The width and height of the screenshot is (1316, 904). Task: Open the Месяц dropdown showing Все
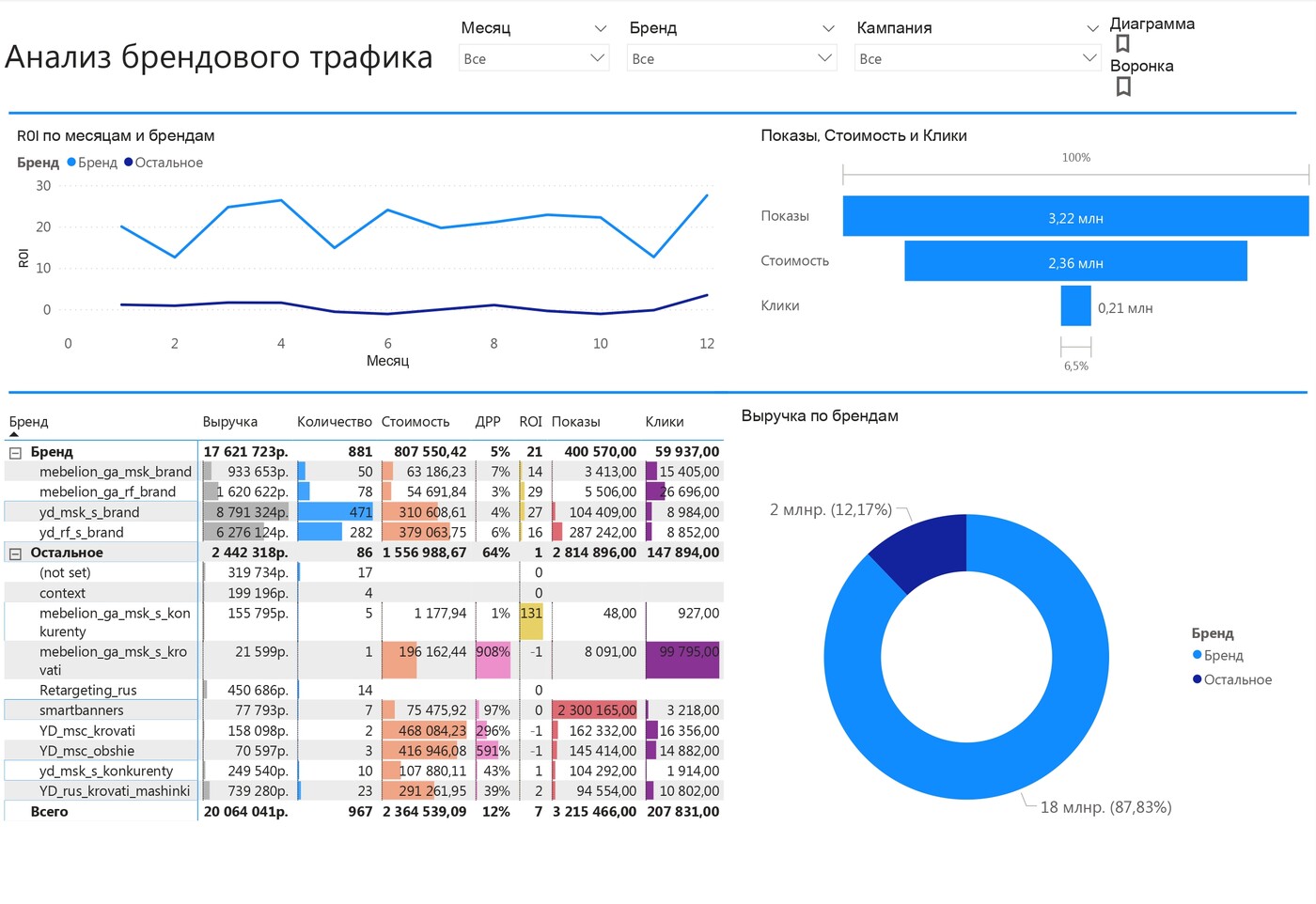pyautogui.click(x=533, y=58)
